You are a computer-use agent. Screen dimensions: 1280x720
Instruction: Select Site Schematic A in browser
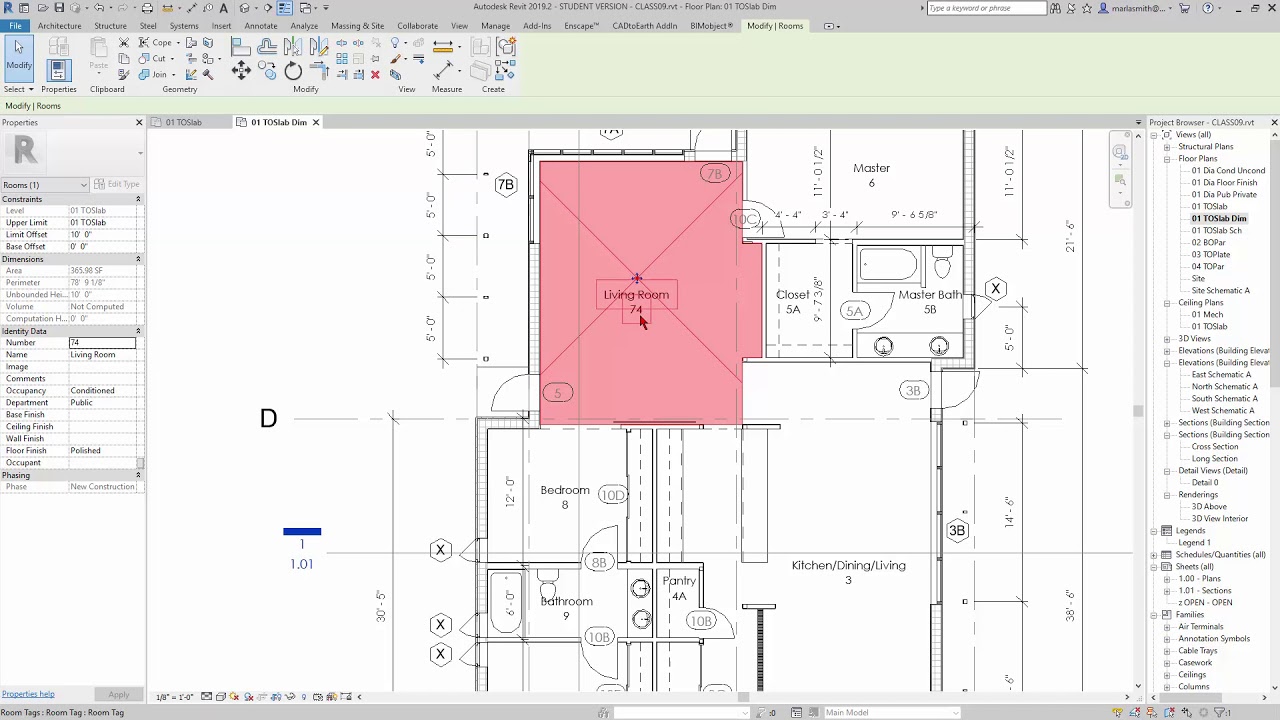coord(1220,291)
